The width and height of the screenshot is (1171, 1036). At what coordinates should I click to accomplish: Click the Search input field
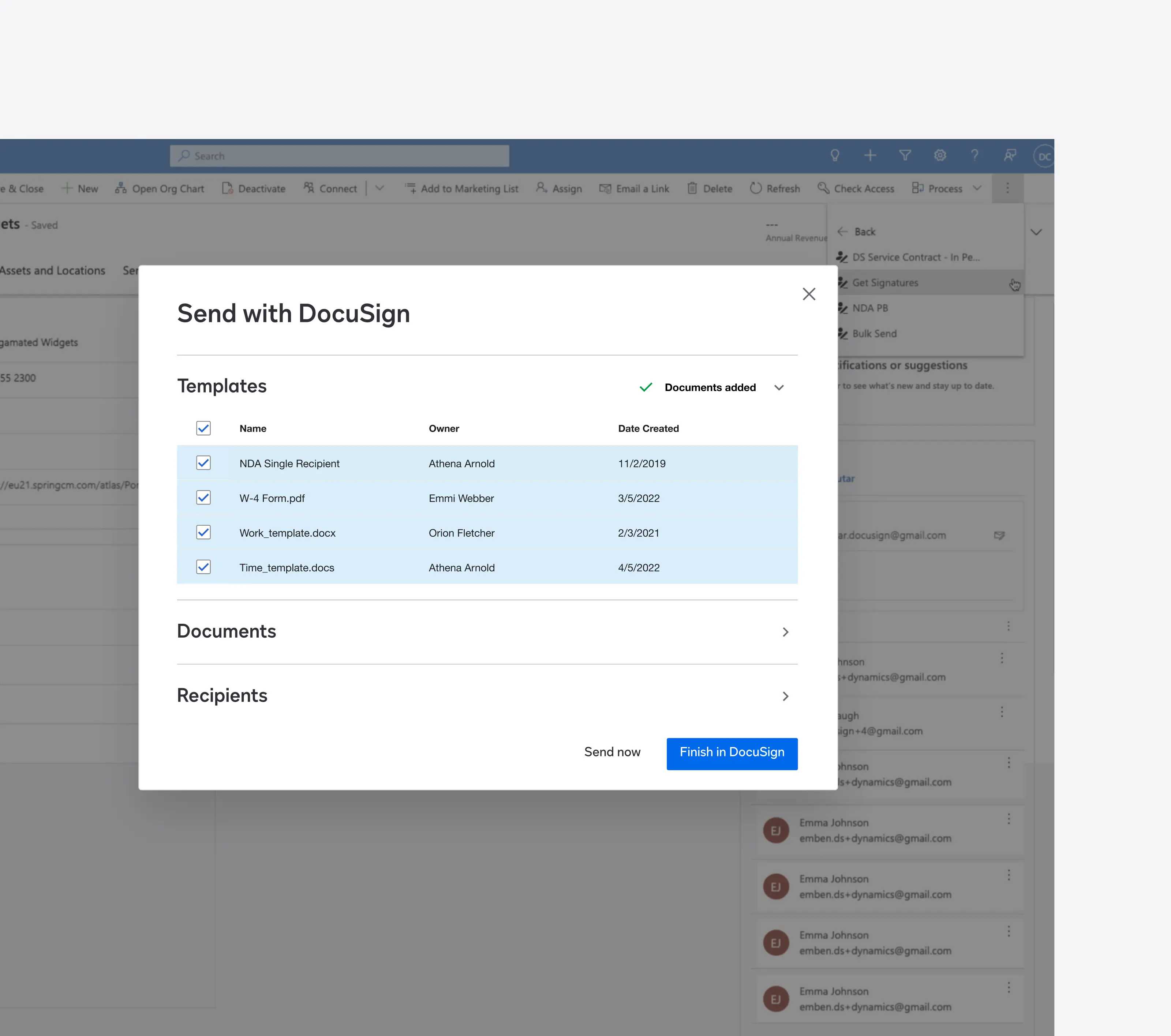pyautogui.click(x=339, y=156)
